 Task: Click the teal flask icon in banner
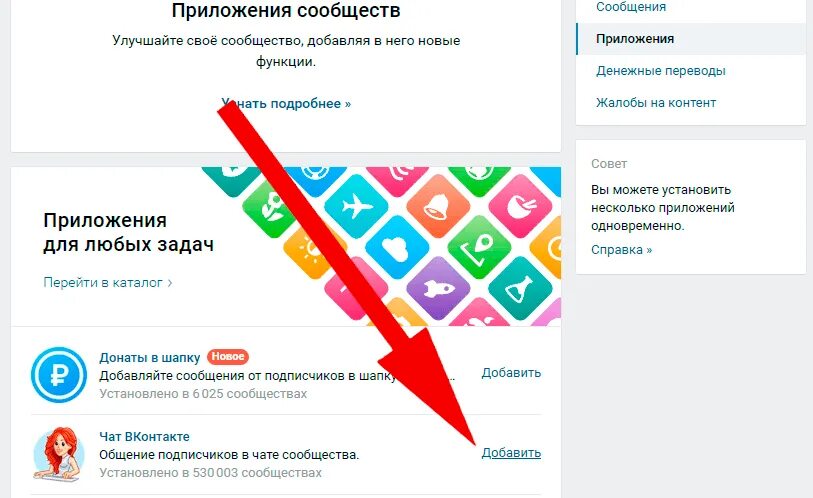[x=520, y=288]
